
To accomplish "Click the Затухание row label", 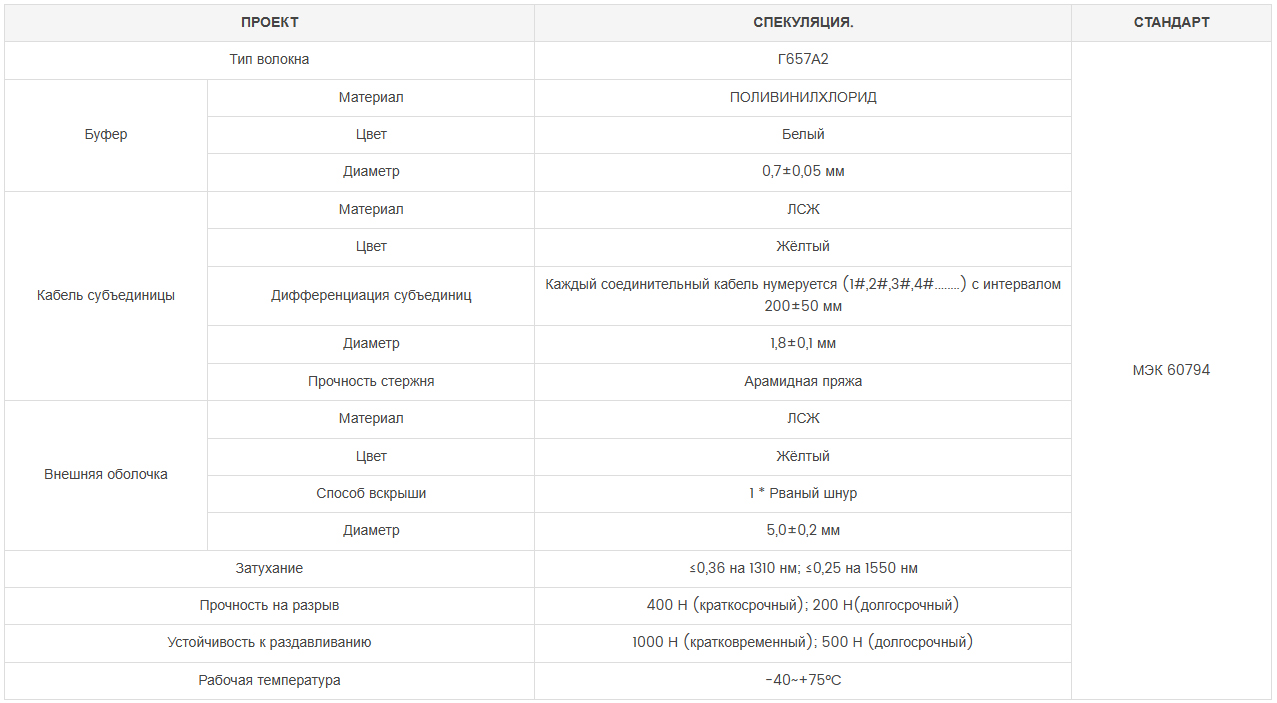I will tap(270, 568).
